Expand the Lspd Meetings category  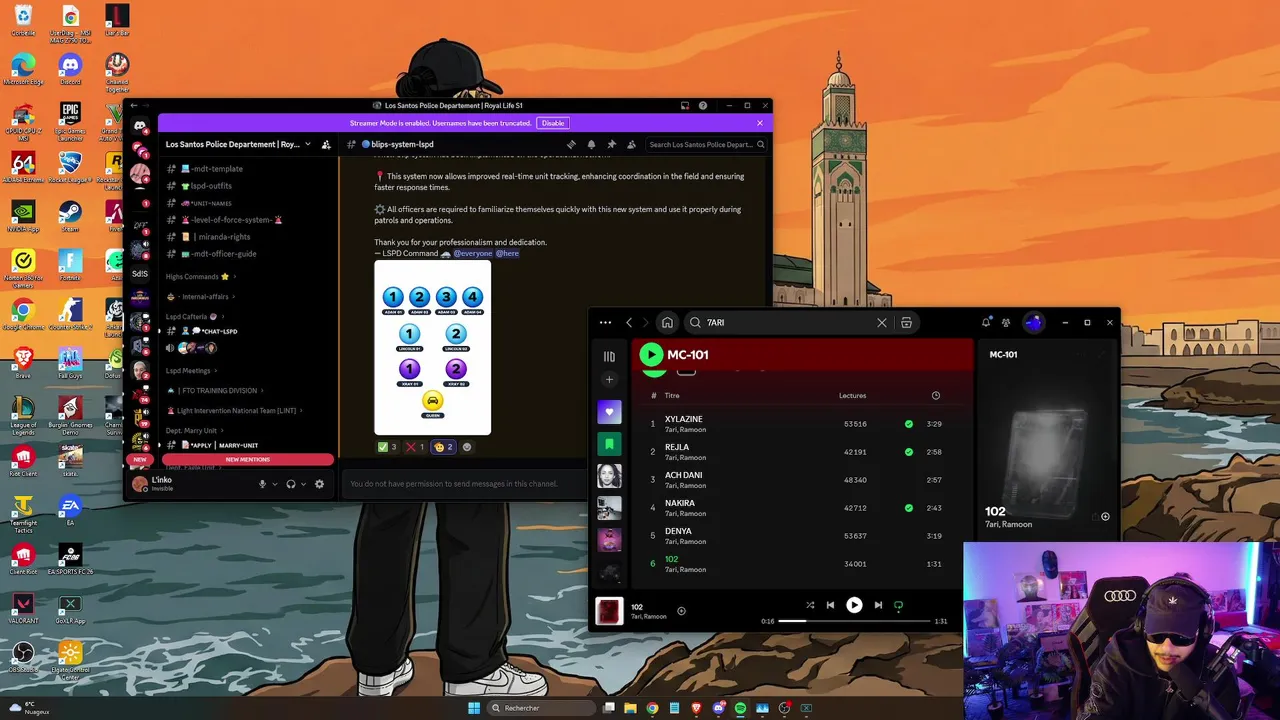(x=192, y=371)
